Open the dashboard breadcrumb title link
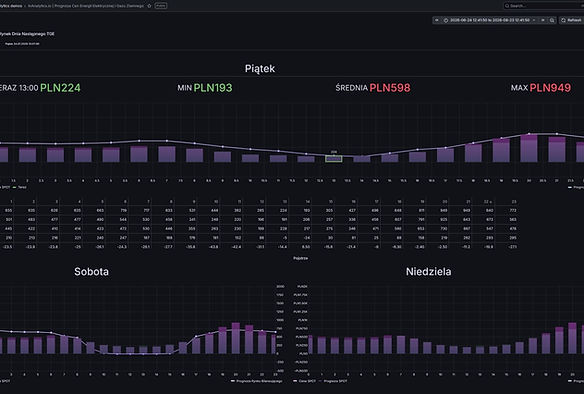 (86, 6)
